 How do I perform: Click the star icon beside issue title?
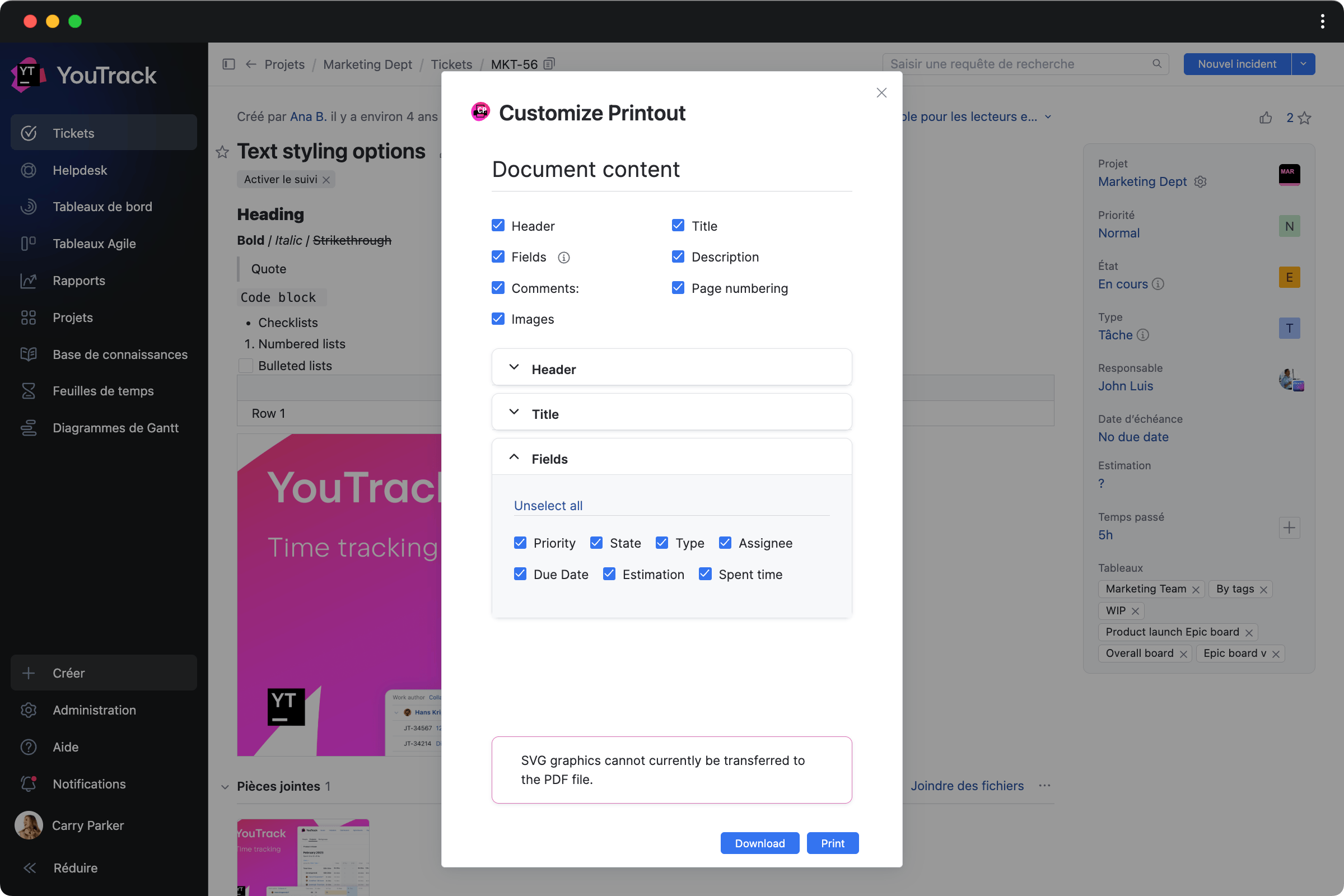click(x=222, y=152)
